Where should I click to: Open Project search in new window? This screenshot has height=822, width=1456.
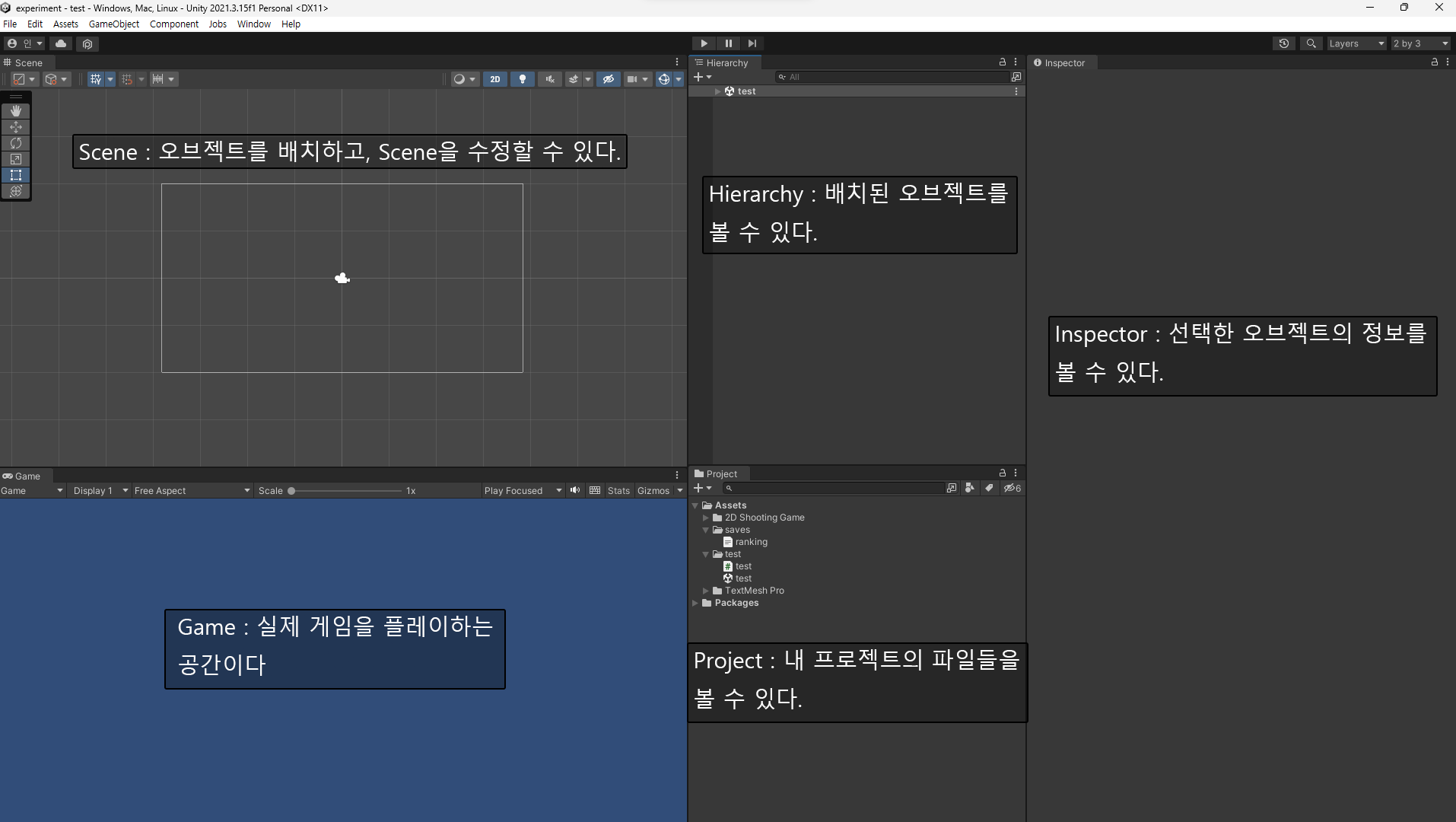point(952,488)
